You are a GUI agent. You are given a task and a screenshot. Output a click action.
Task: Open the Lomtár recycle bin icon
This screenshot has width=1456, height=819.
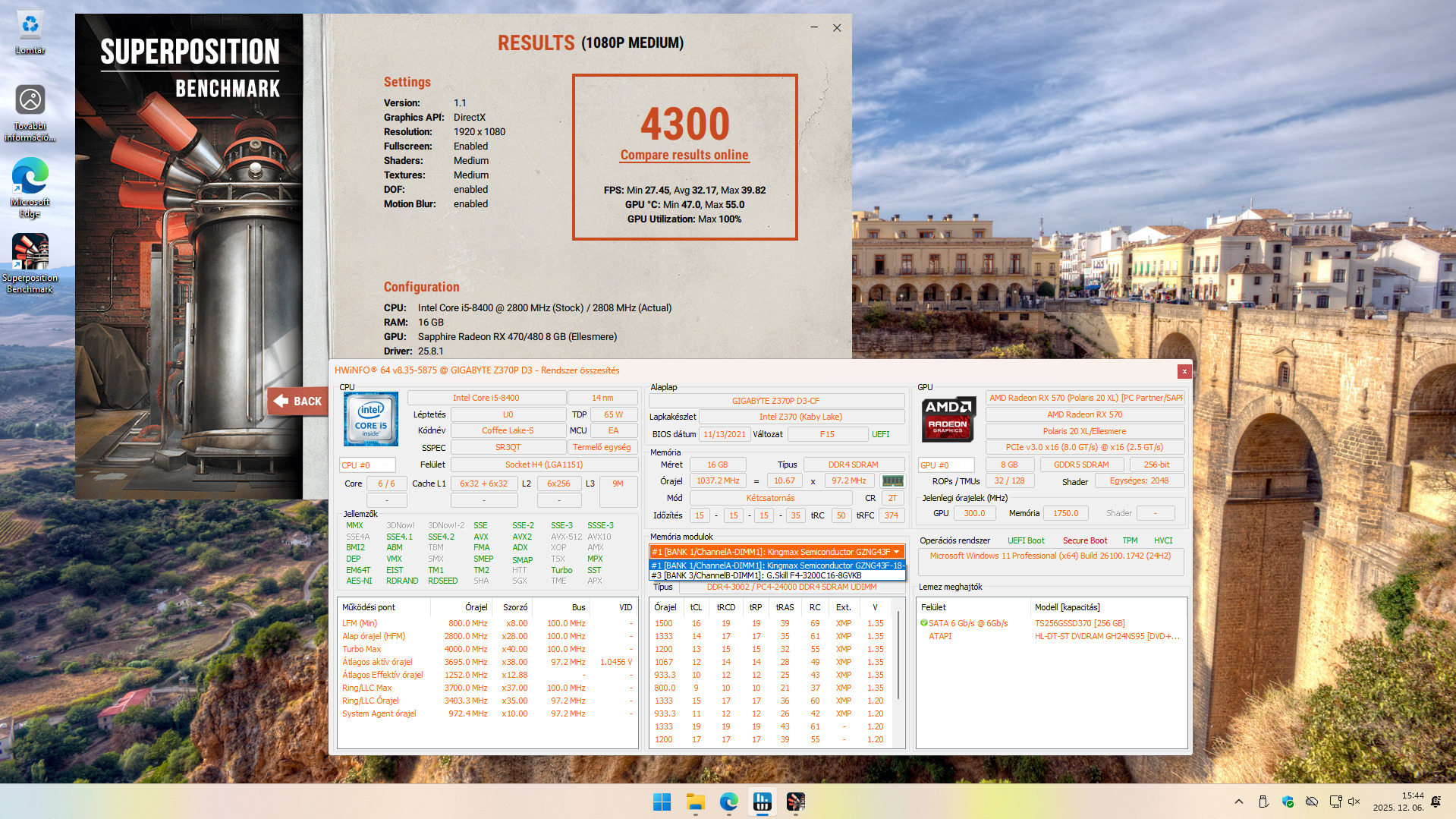coord(30,33)
